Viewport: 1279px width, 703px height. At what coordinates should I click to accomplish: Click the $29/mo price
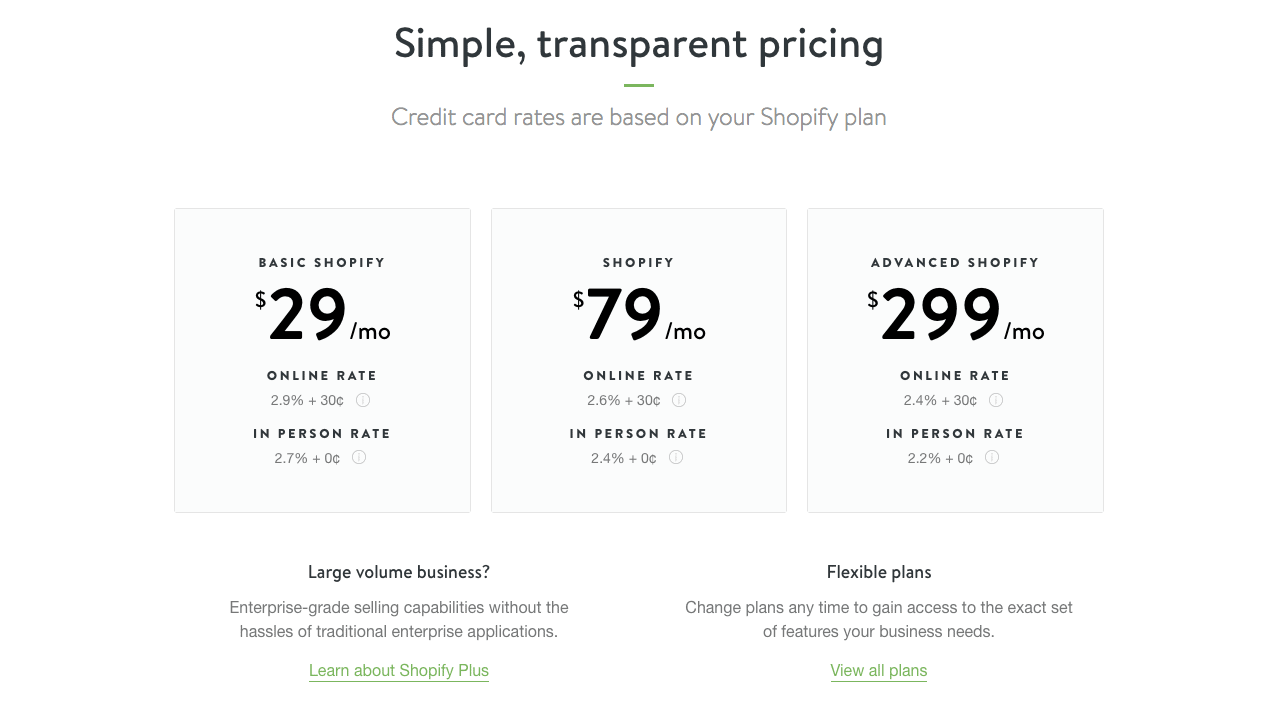(x=322, y=315)
